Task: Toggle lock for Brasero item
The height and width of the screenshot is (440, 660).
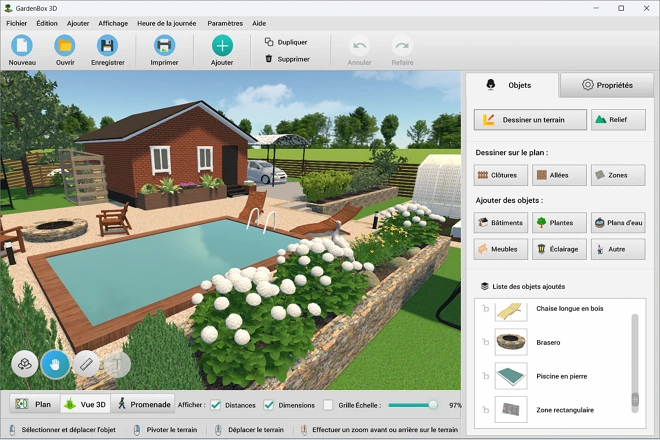Action: [485, 342]
